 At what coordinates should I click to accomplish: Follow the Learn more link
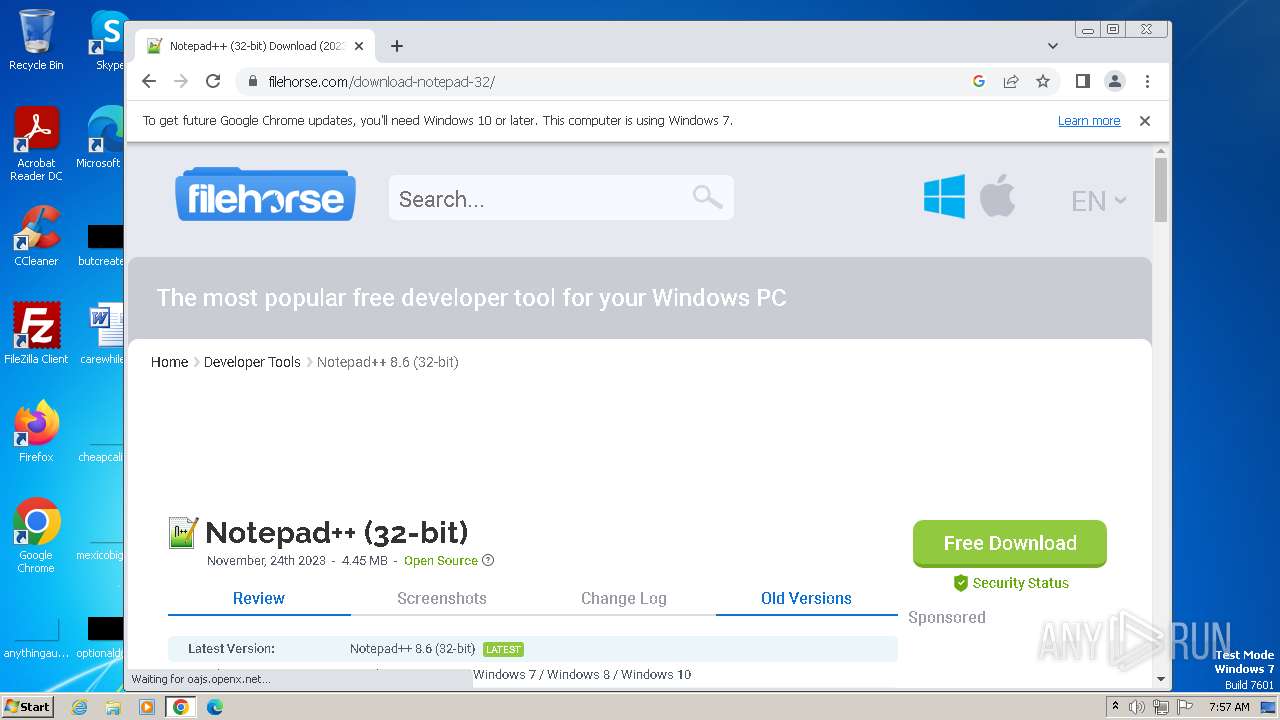point(1089,121)
